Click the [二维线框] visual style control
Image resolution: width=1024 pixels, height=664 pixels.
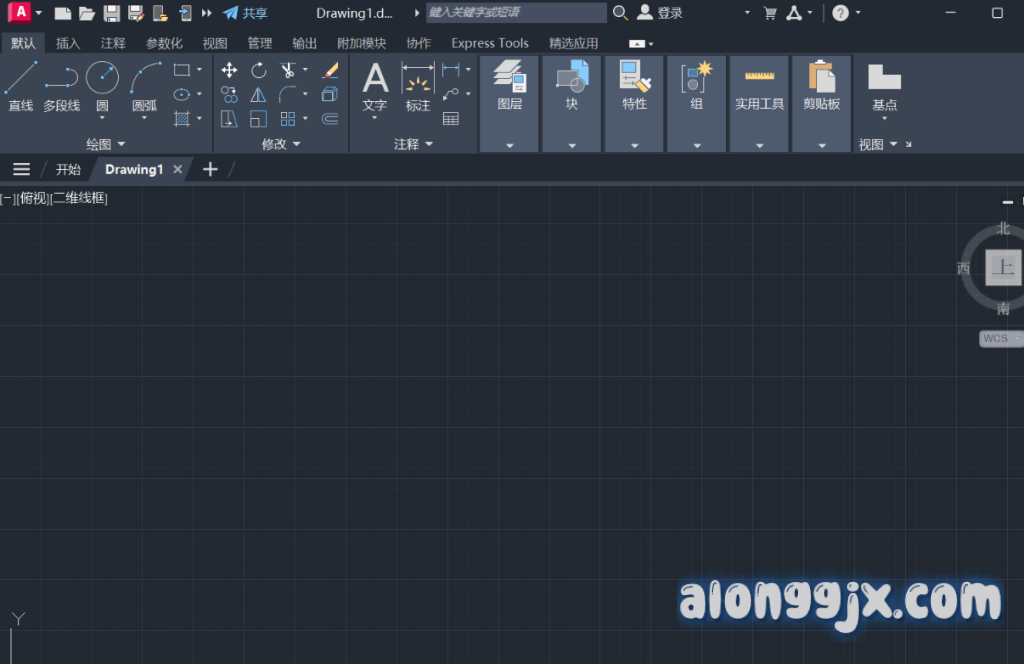pos(79,198)
